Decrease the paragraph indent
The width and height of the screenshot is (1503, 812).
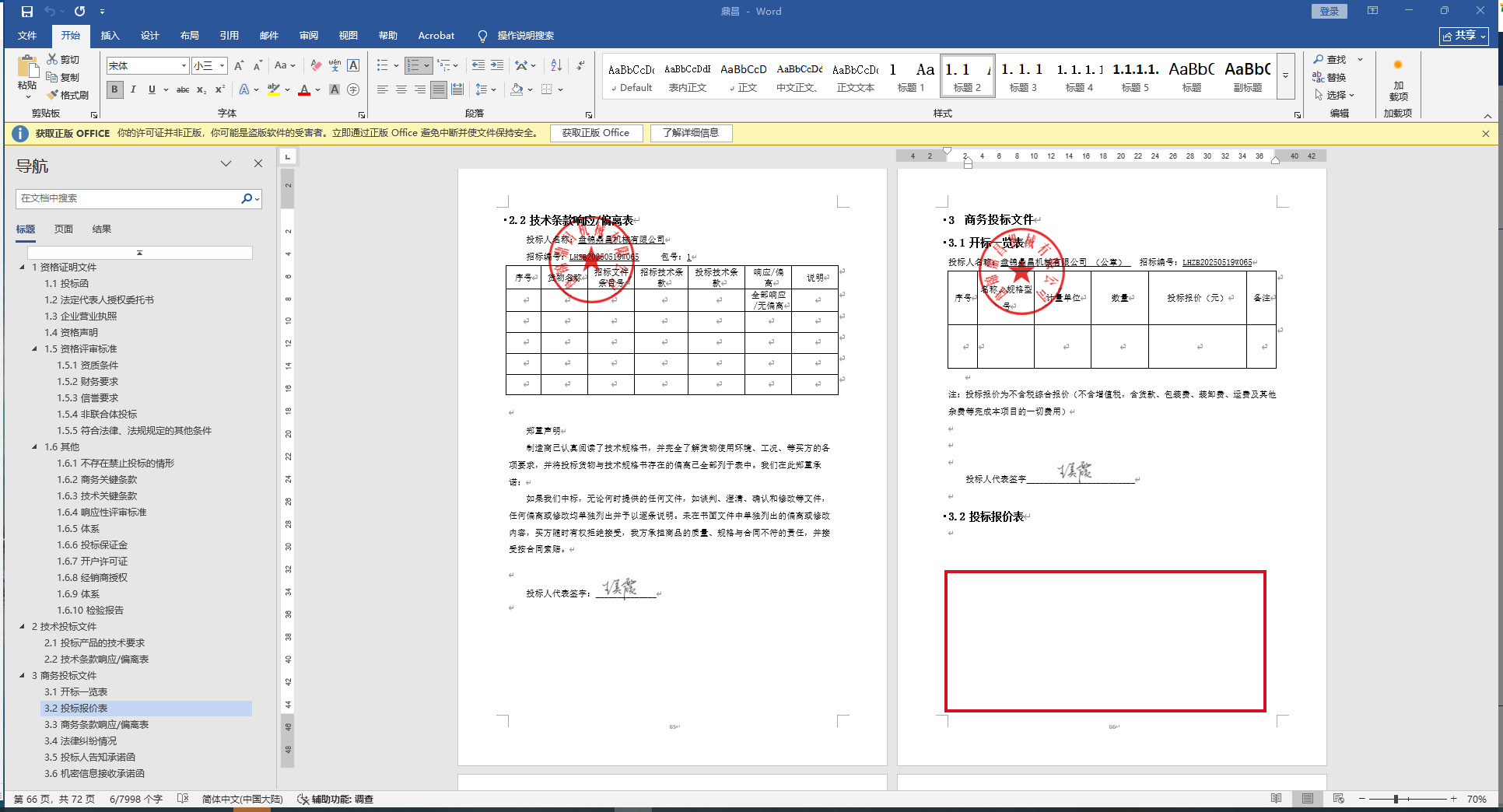pyautogui.click(x=478, y=65)
